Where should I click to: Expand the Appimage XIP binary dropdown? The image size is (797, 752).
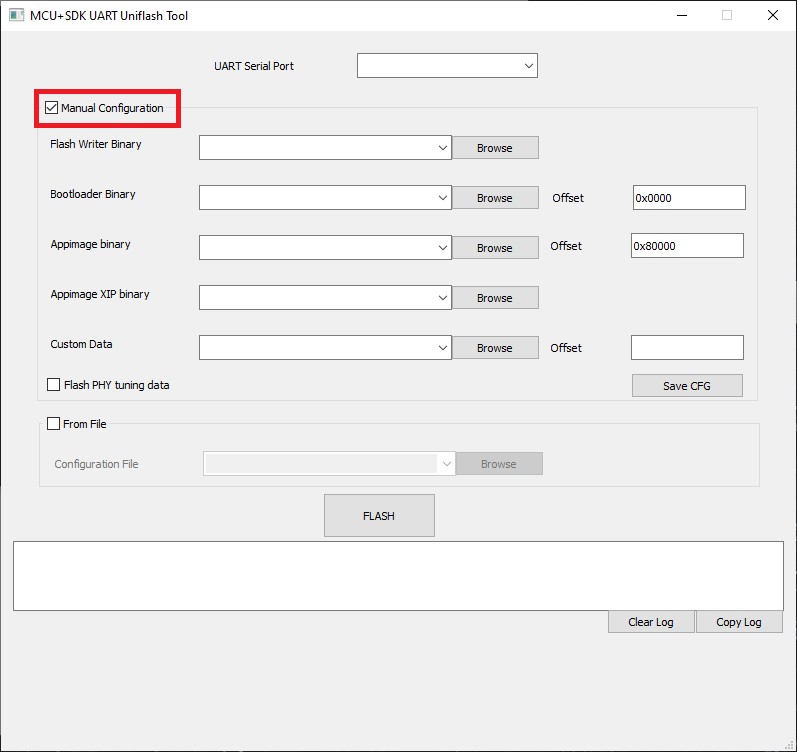tap(443, 298)
